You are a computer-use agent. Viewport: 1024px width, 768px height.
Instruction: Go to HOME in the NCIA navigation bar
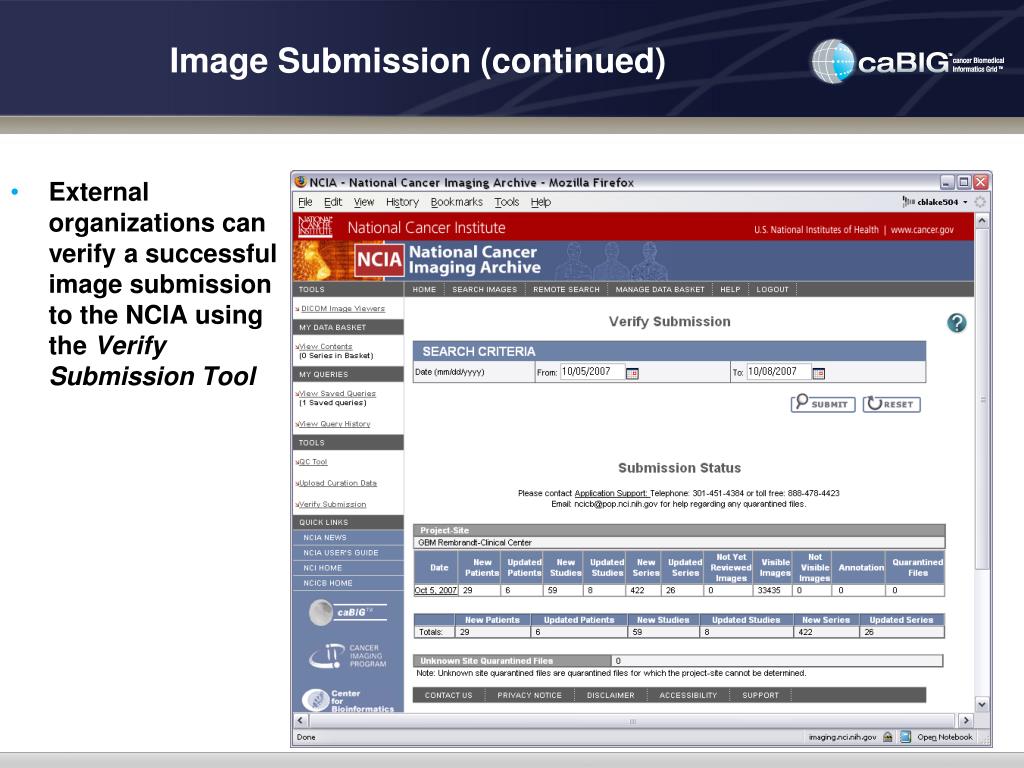point(424,289)
